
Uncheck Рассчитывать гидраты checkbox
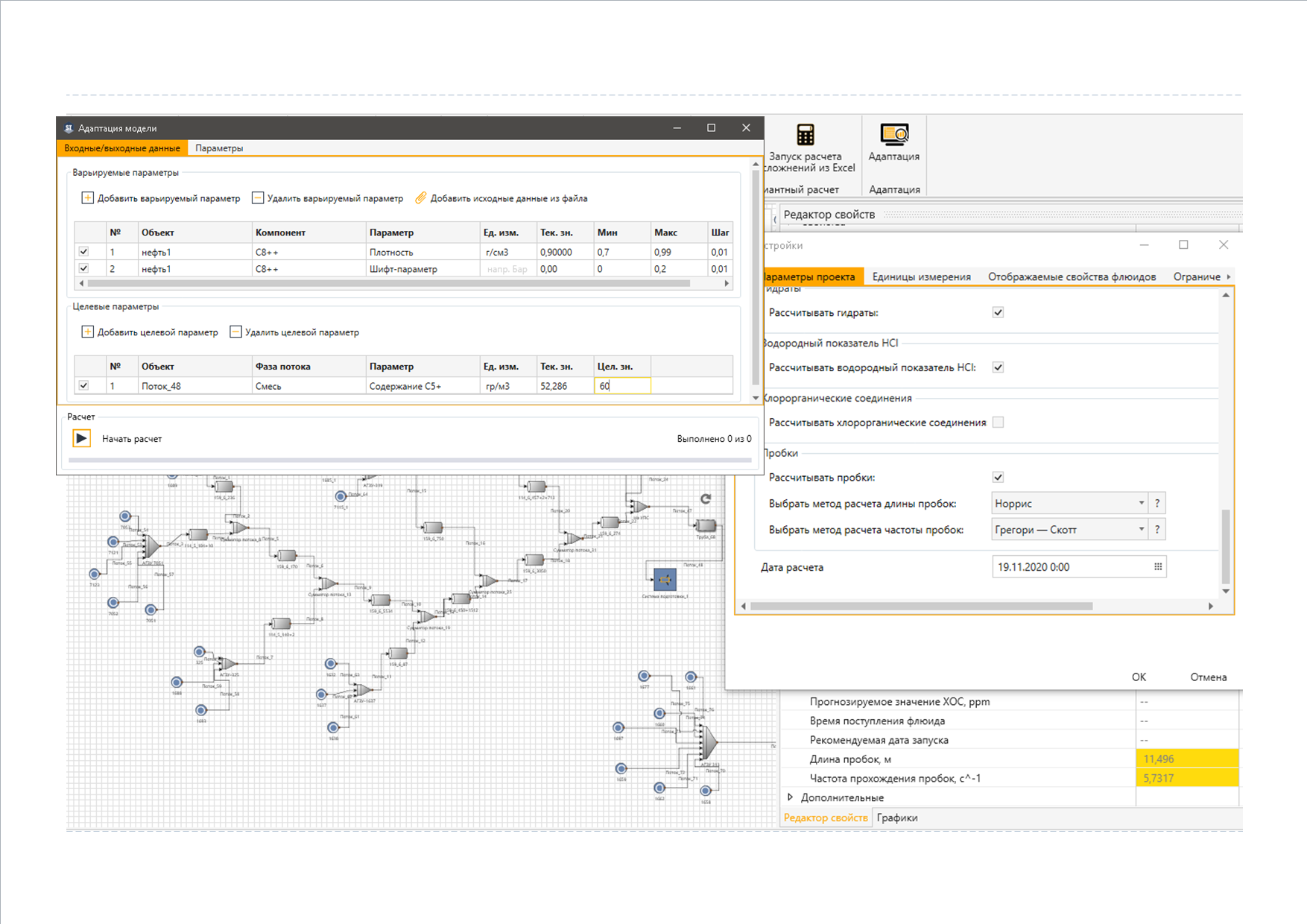pyautogui.click(x=998, y=312)
